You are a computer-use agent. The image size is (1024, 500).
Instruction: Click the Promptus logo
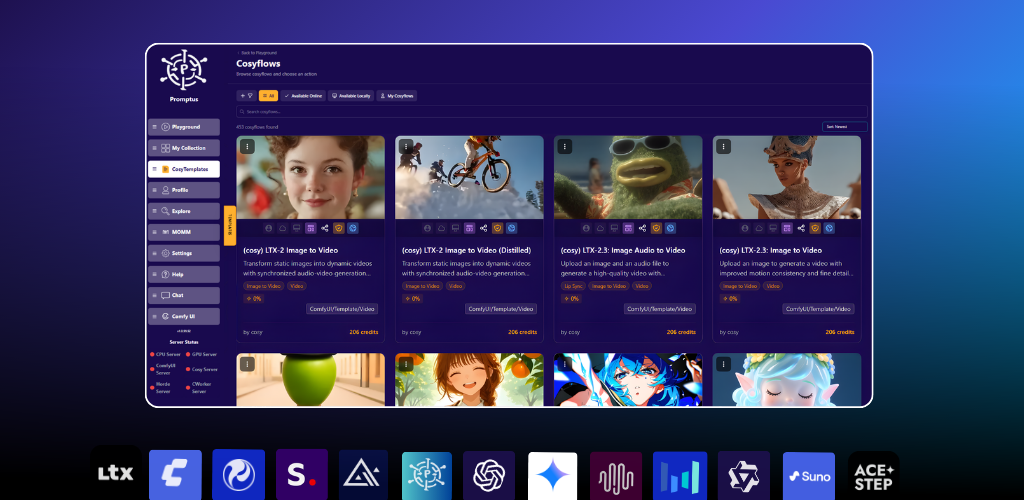(184, 69)
